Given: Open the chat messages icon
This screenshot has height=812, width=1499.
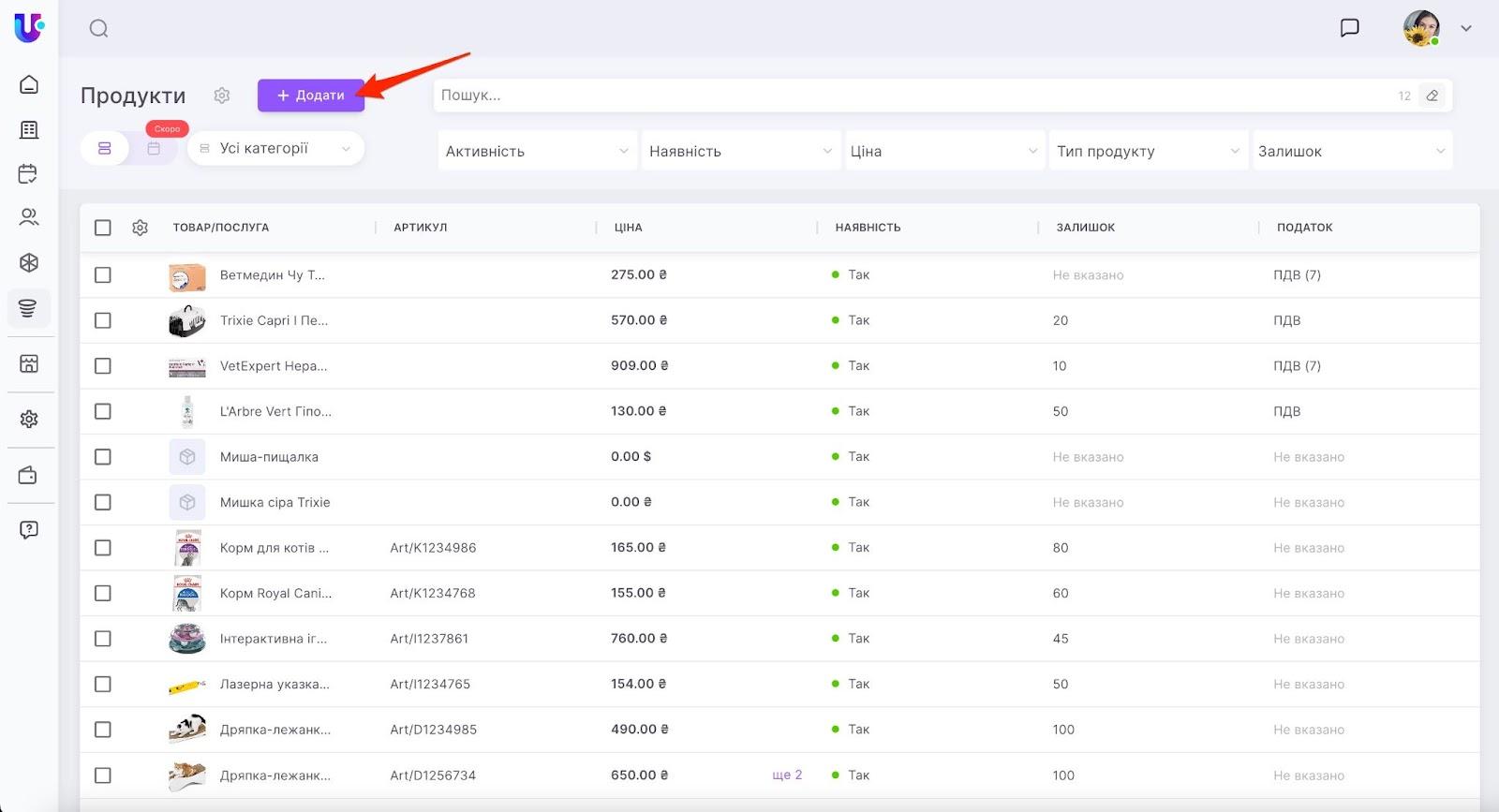Looking at the screenshot, I should point(1349,28).
